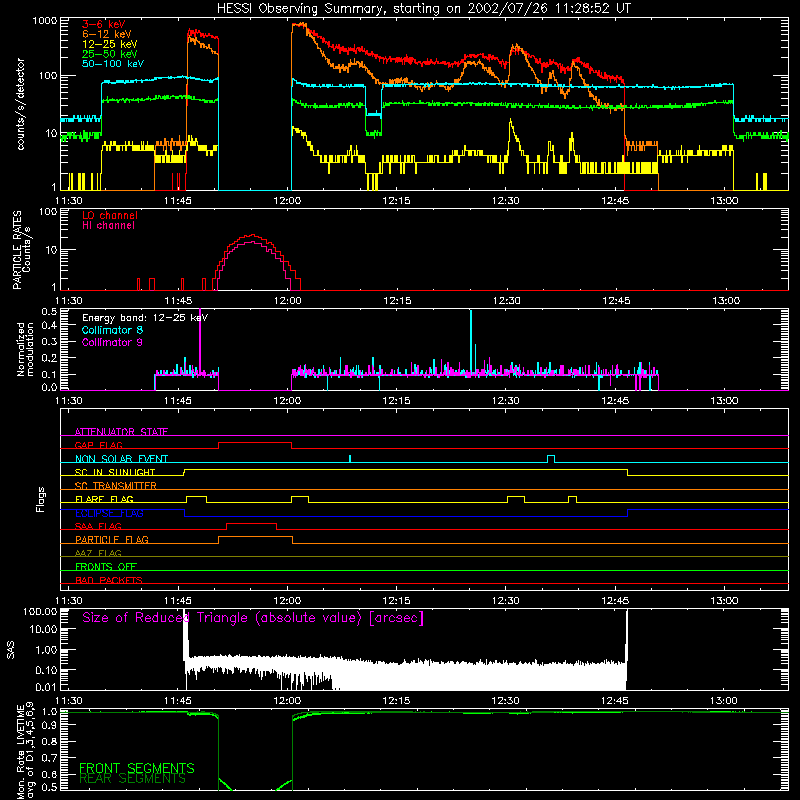The height and width of the screenshot is (800, 800).
Task: Click the LO channel legend label
Action: [x=110, y=215]
